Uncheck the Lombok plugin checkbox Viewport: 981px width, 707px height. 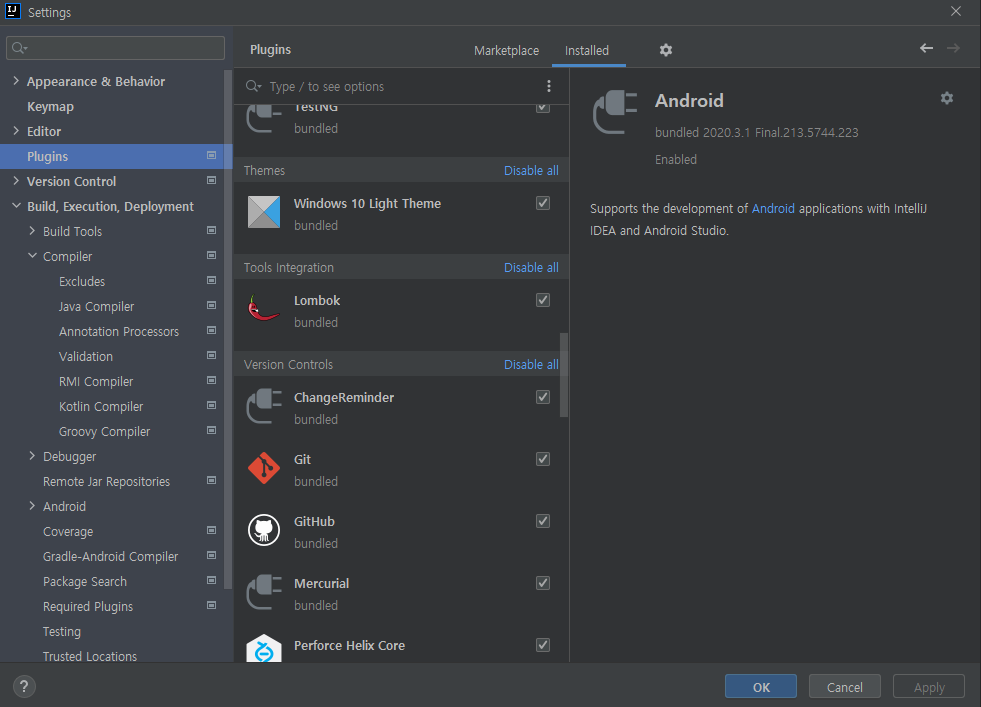[543, 300]
